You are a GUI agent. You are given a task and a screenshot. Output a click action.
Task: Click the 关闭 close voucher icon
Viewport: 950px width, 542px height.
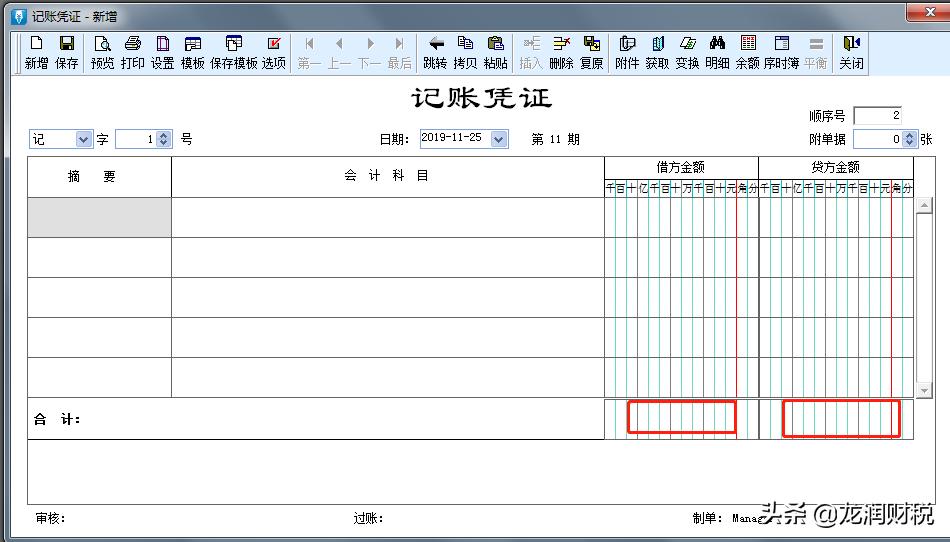pyautogui.click(x=851, y=52)
